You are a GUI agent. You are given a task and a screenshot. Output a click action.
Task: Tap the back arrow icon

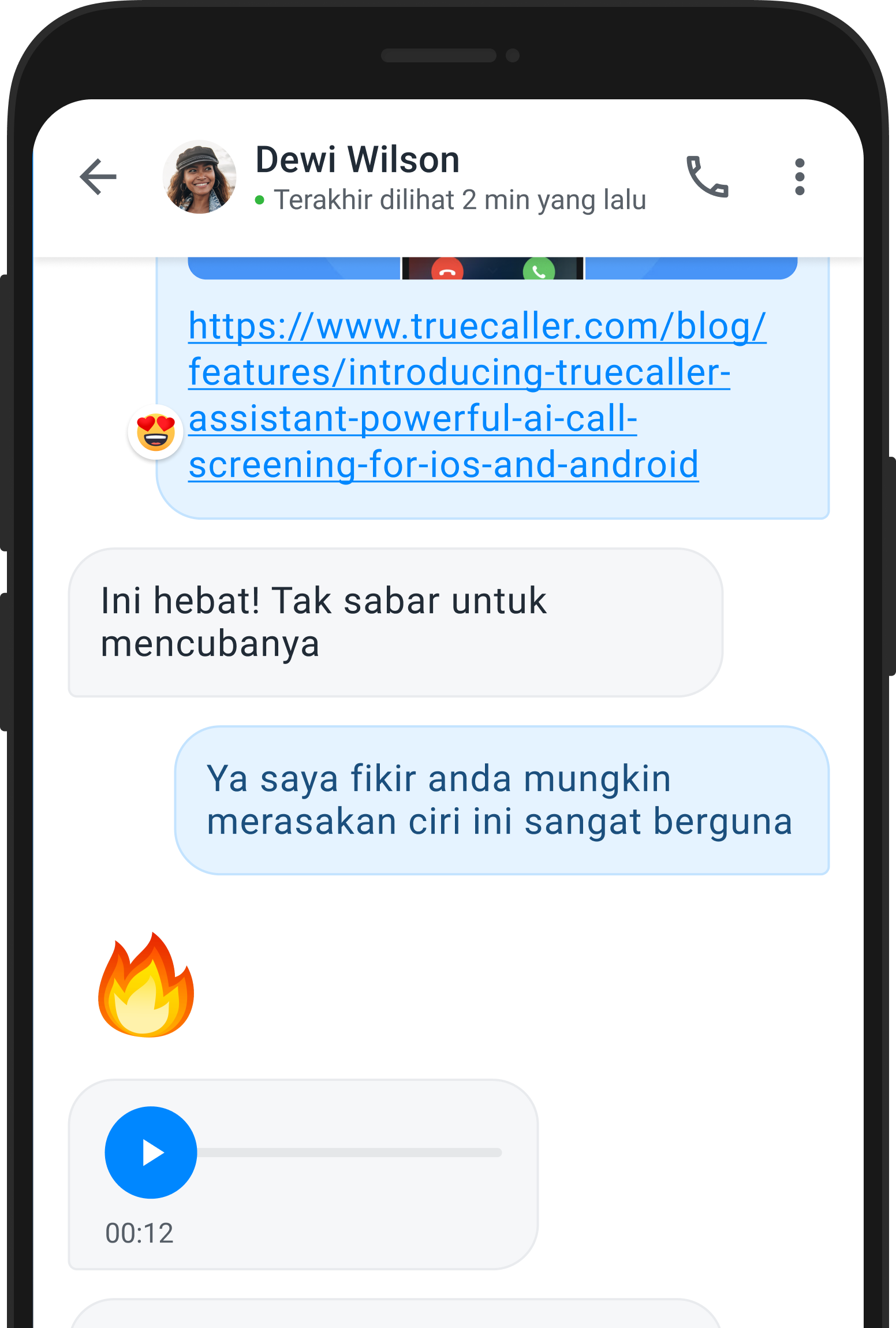point(98,177)
